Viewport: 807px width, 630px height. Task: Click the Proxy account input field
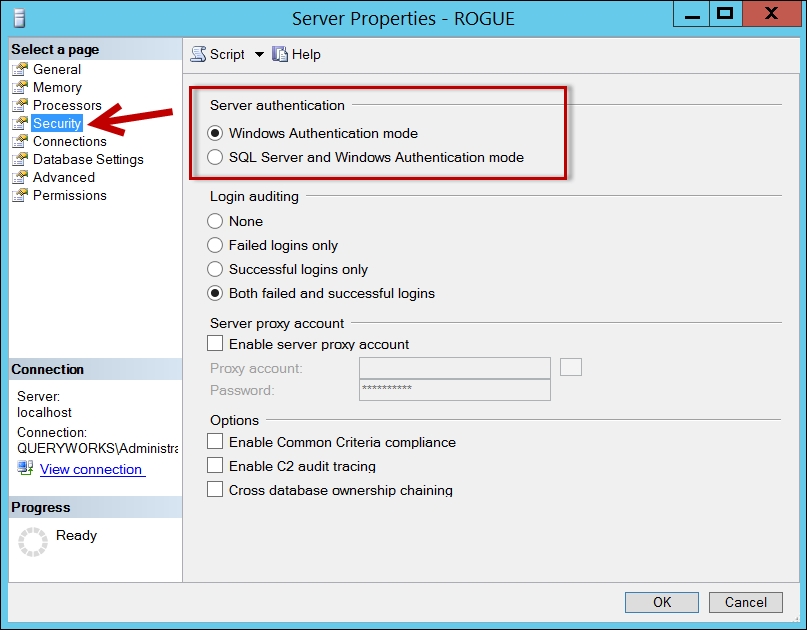click(x=455, y=368)
